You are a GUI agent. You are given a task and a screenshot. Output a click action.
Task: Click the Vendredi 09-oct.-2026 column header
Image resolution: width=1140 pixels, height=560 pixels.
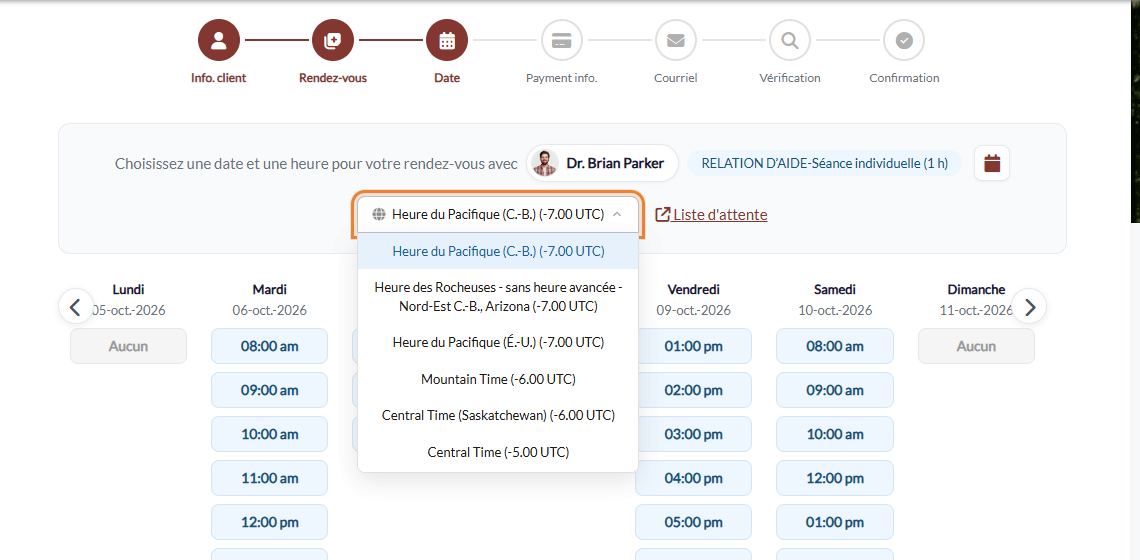pos(694,299)
